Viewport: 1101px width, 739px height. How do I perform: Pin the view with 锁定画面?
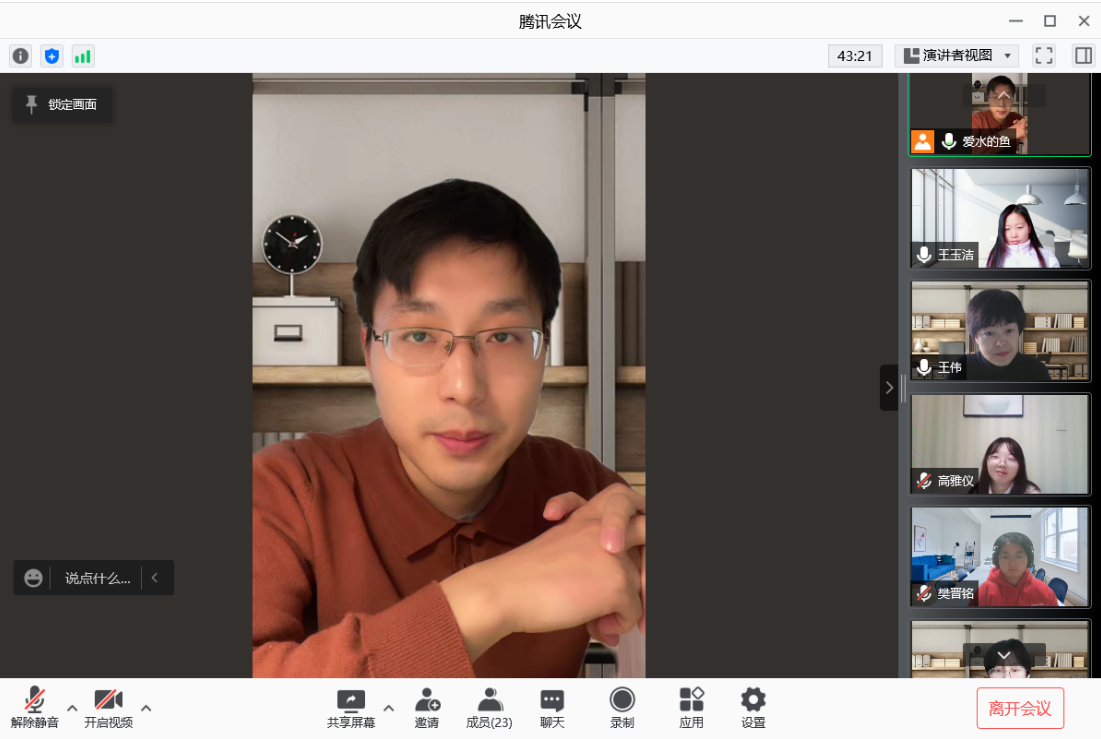pos(62,104)
